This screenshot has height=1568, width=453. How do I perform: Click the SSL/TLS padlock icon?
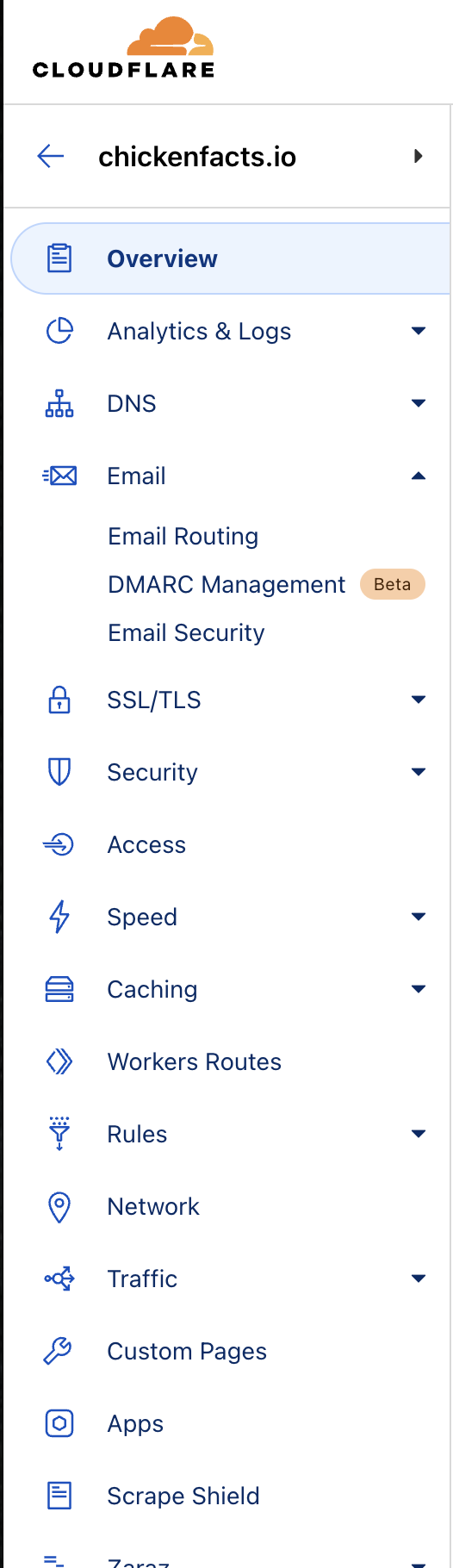[59, 700]
